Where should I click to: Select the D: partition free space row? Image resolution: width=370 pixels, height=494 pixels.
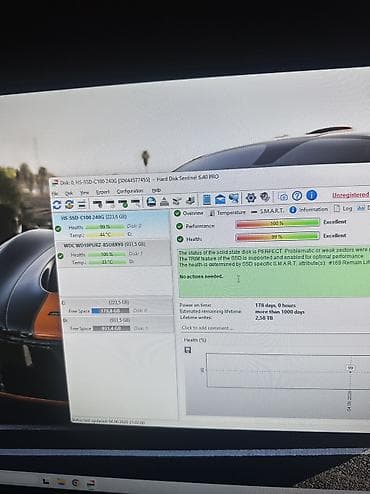pos(118,325)
